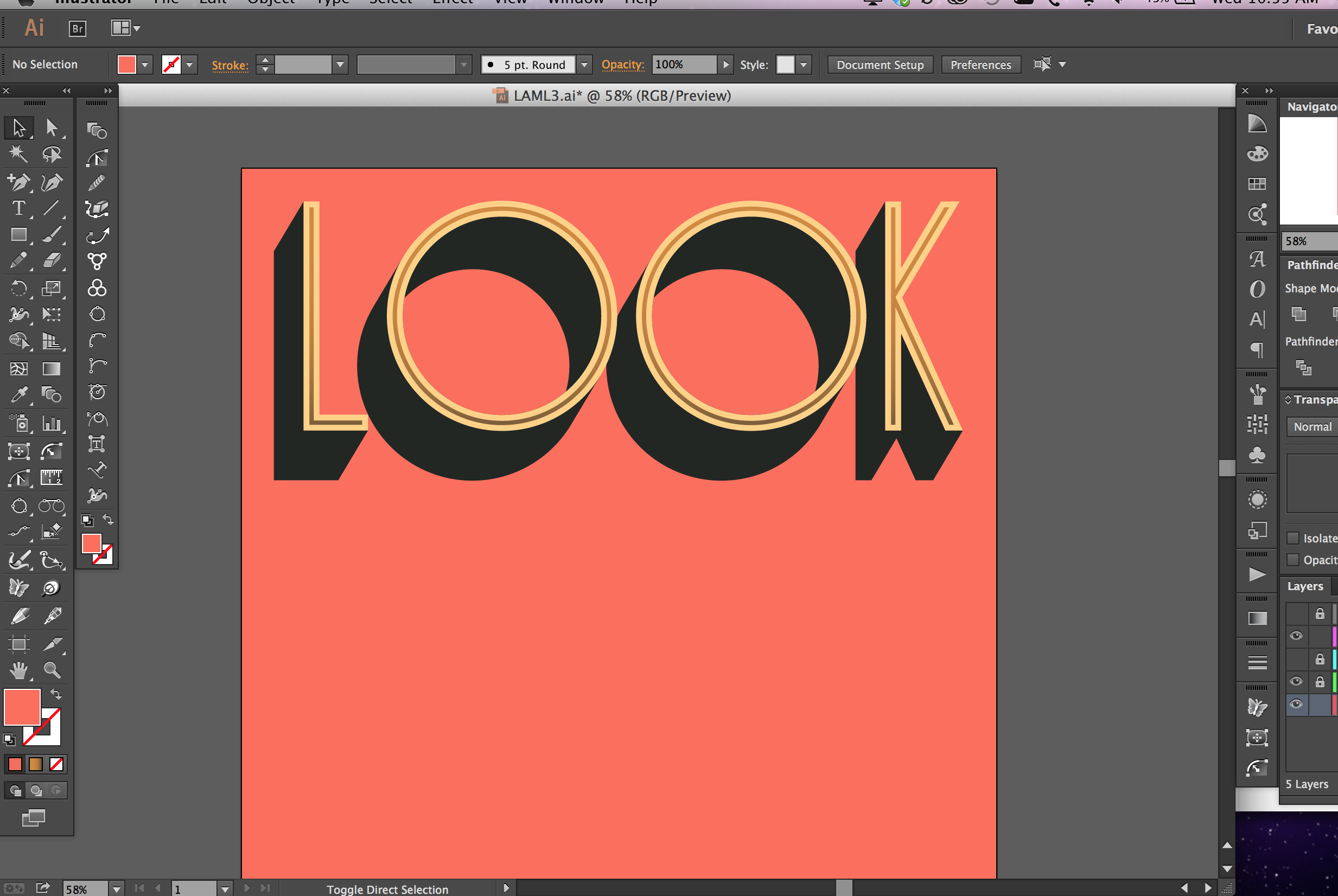Select the LAML3.ai document tab
Viewport: 1338px width, 896px height.
pyautogui.click(x=611, y=95)
